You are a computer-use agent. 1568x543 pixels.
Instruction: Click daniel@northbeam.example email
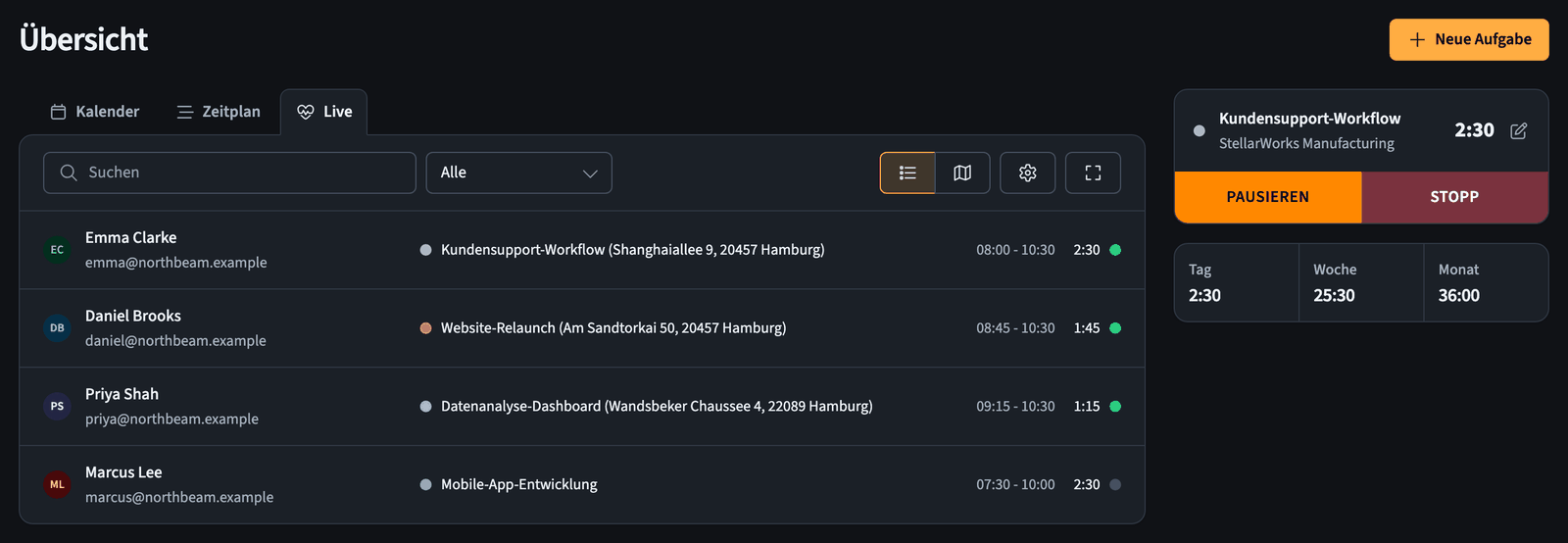175,341
